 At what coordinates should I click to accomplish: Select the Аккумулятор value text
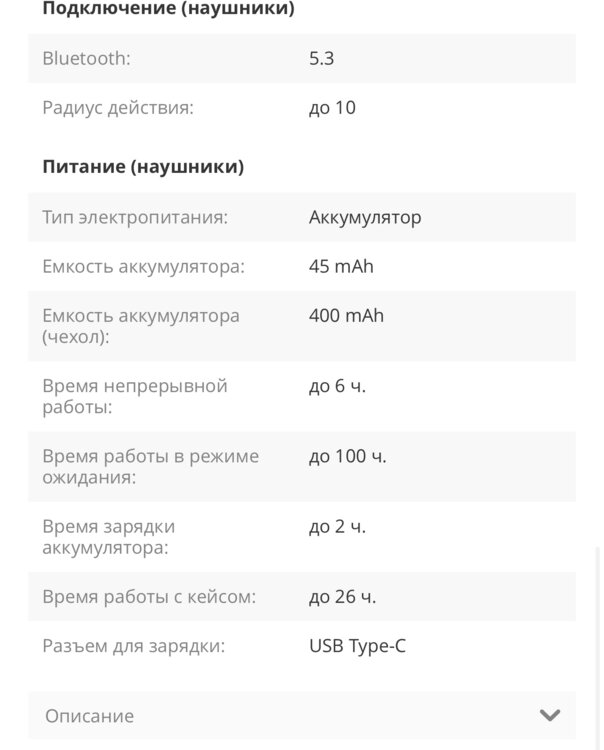tap(365, 217)
